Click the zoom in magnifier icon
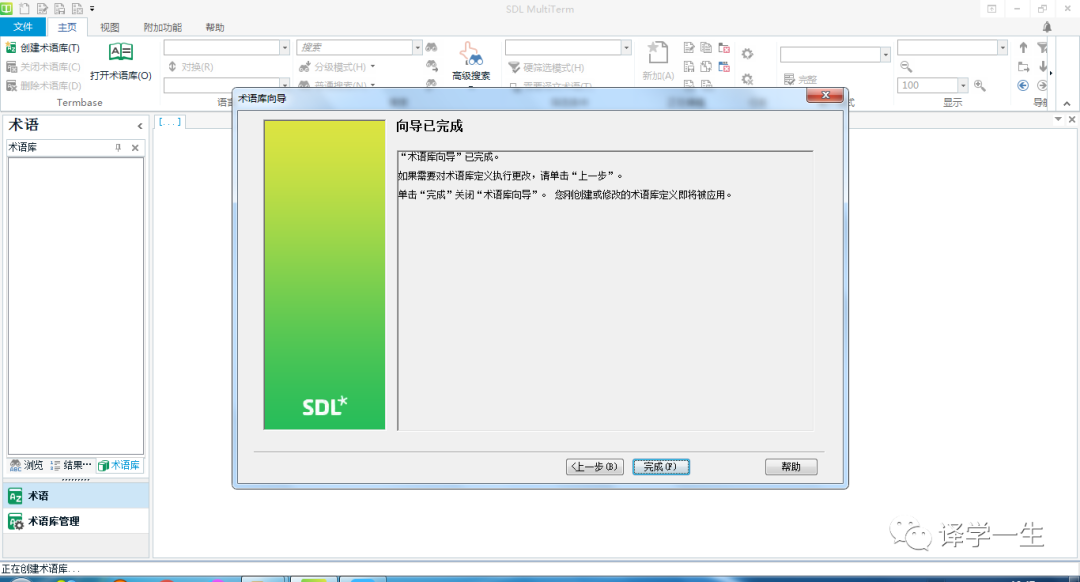Image resolution: width=1080 pixels, height=582 pixels. (x=979, y=85)
